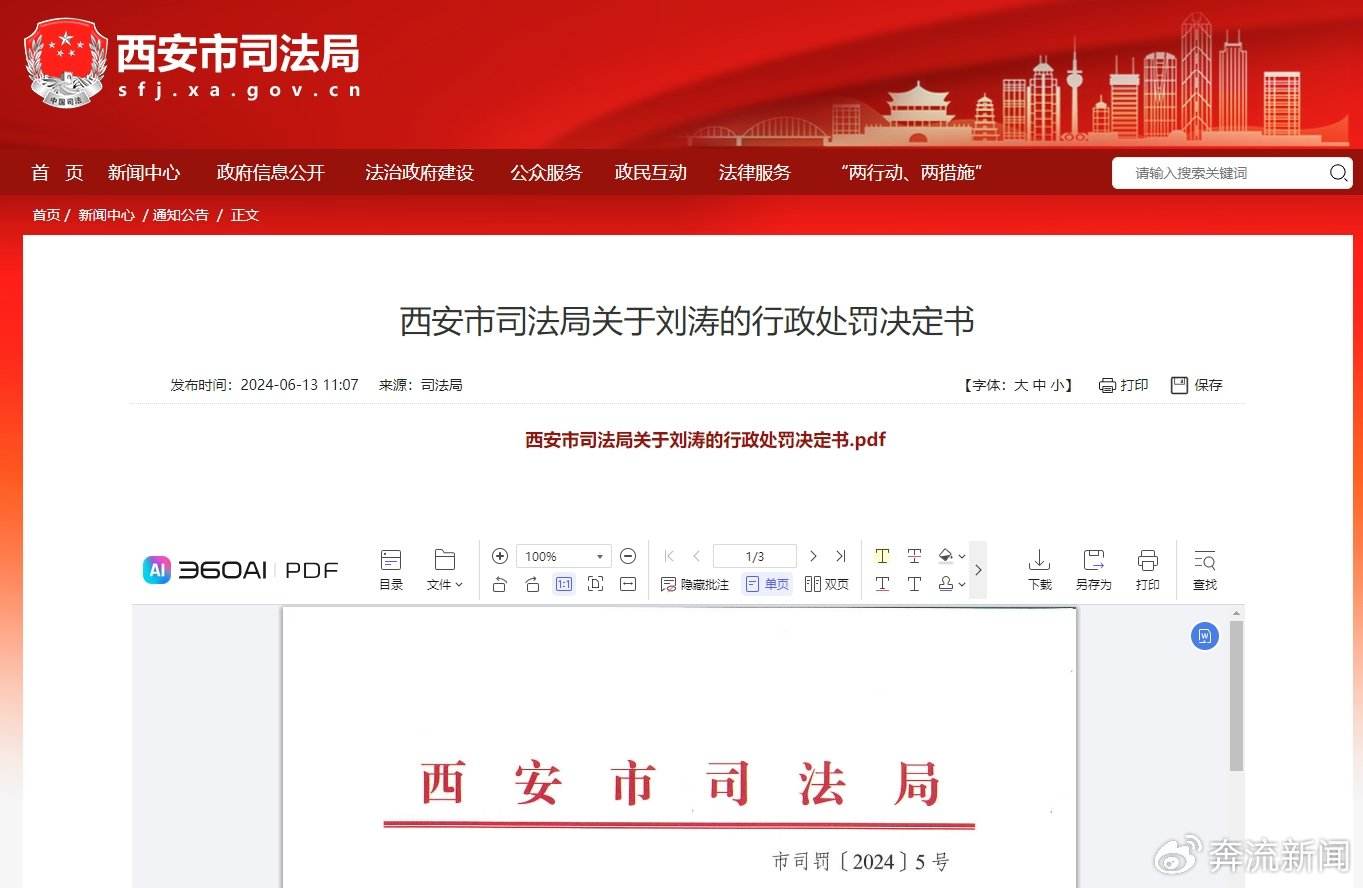Click the 请输入搜索关键词 search field
Image resolution: width=1363 pixels, height=888 pixels.
pos(1220,173)
